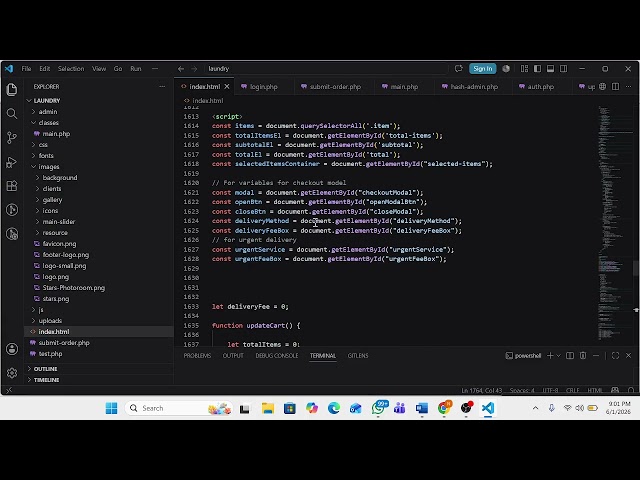Click Ln 1764, Col 43 position

[482, 390]
